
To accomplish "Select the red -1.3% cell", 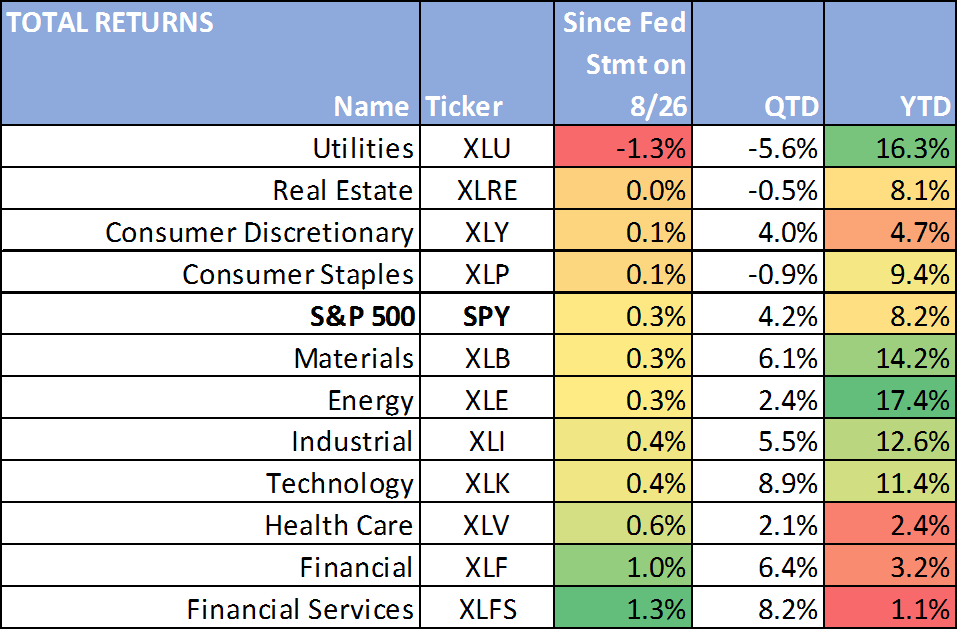I will tap(623, 147).
